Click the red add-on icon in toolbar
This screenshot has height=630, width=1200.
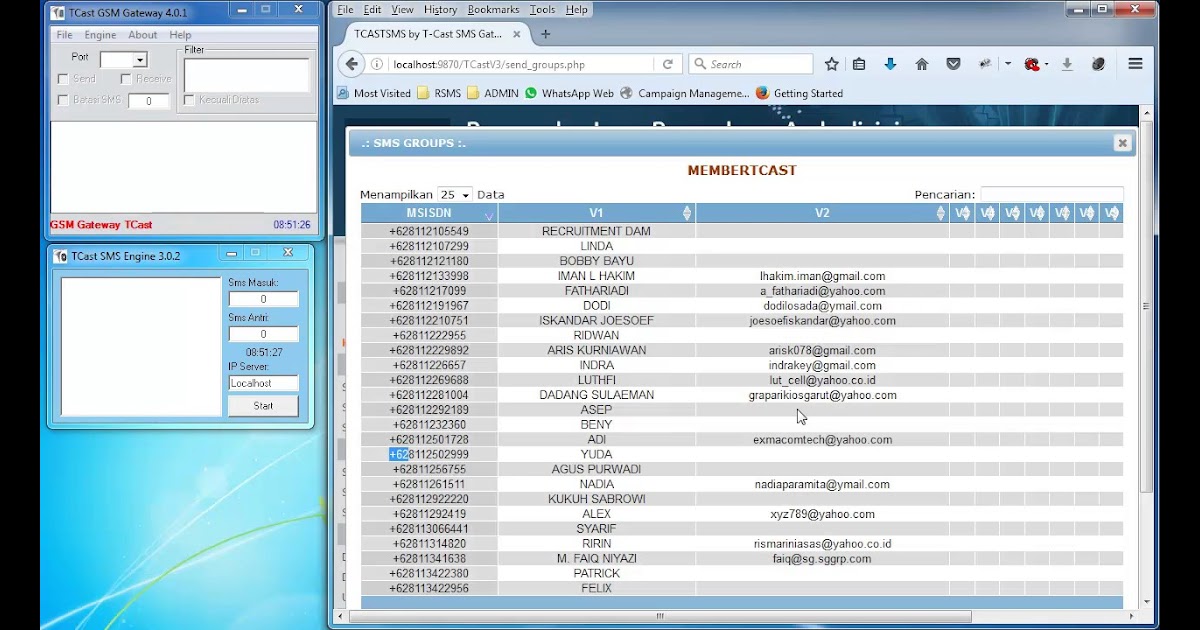[x=1032, y=64]
